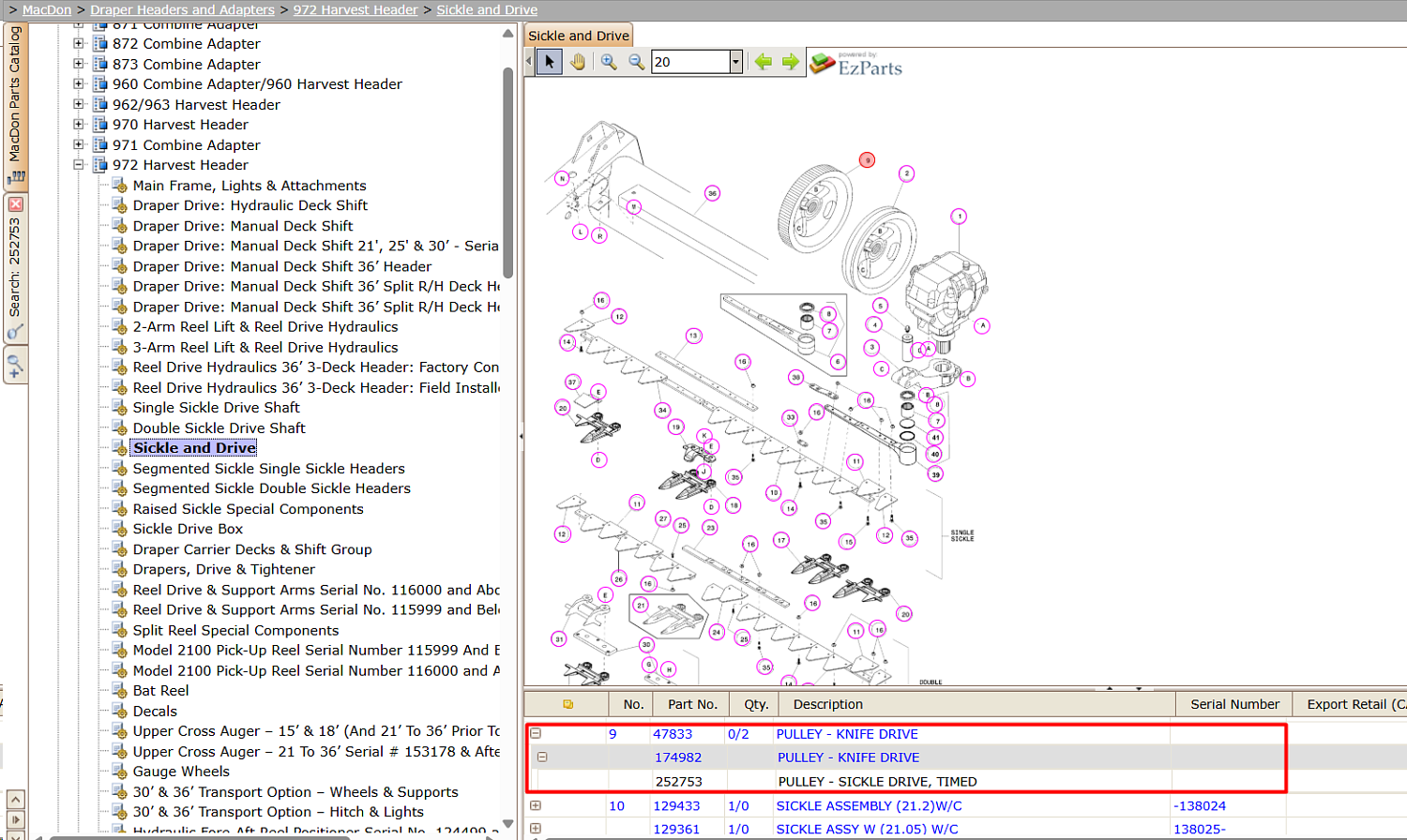Expand the 960 Combine Adapter/960 Harvest Header node
The width and height of the screenshot is (1407, 840).
coord(79,83)
